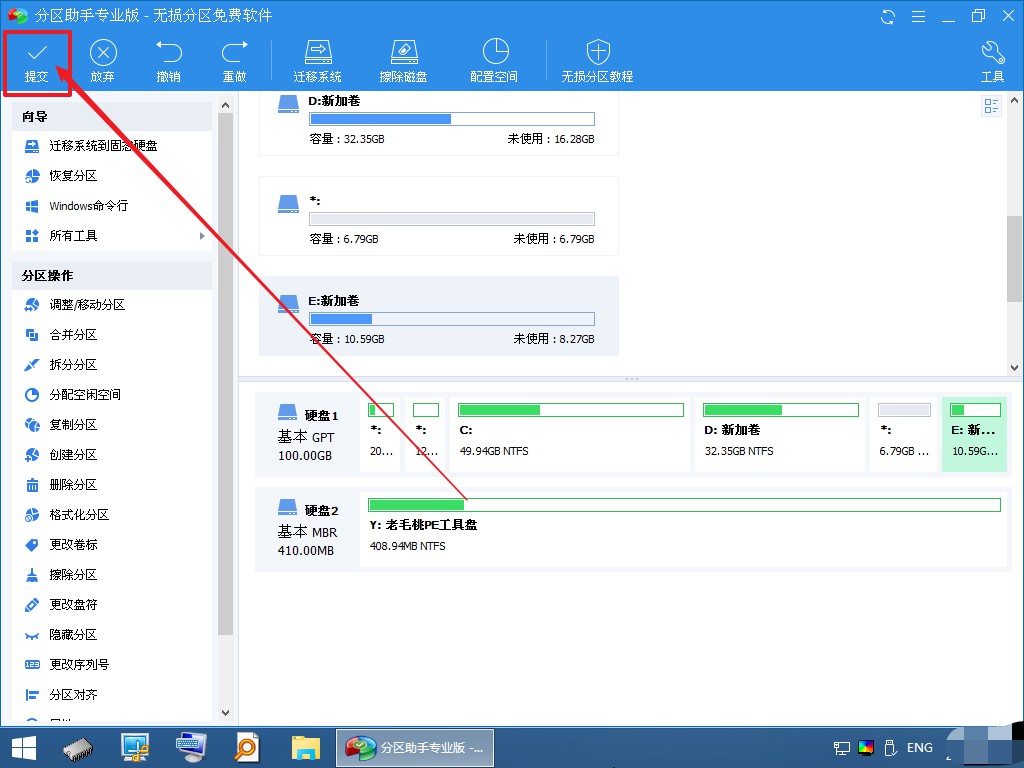Select Y: 老毛桃PE工具盘 partition
The width and height of the screenshot is (1024, 768).
[683, 529]
